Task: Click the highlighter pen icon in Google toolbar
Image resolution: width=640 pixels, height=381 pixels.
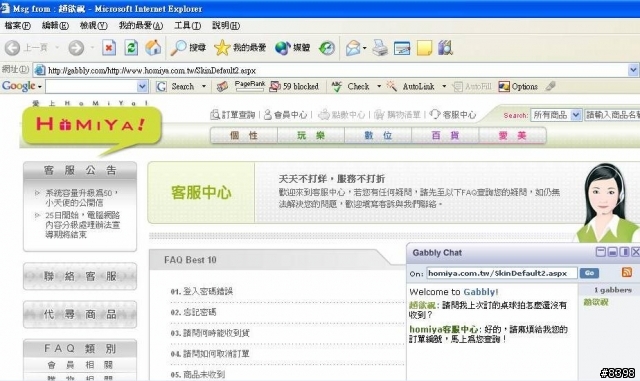Action: click(551, 86)
